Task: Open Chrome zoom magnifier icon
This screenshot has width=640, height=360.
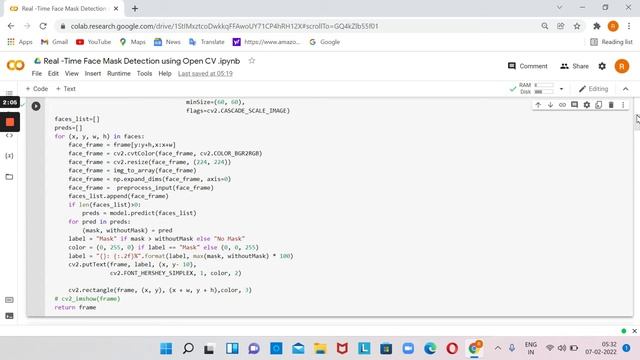Action: [544, 26]
